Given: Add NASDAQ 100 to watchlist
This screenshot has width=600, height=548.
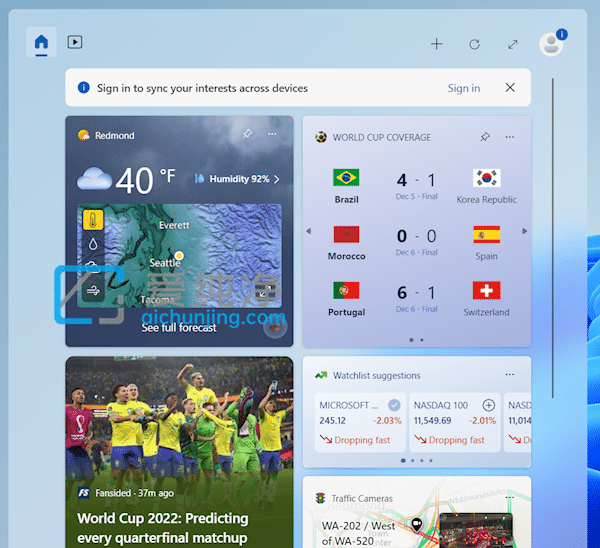Looking at the screenshot, I should pyautogui.click(x=489, y=405).
